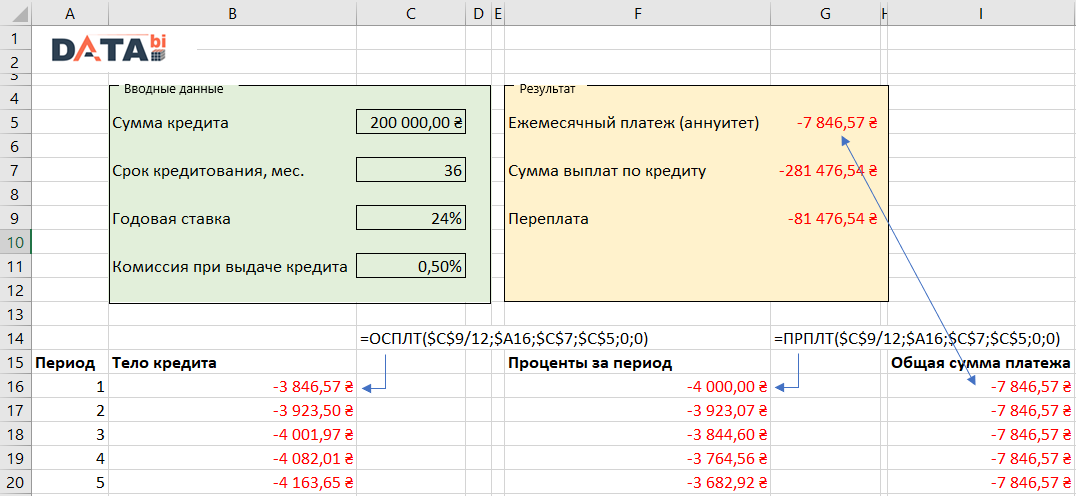This screenshot has height=496, width=1076.
Task: Click the label 'Срок кредитования, мес.'
Action: click(208, 172)
